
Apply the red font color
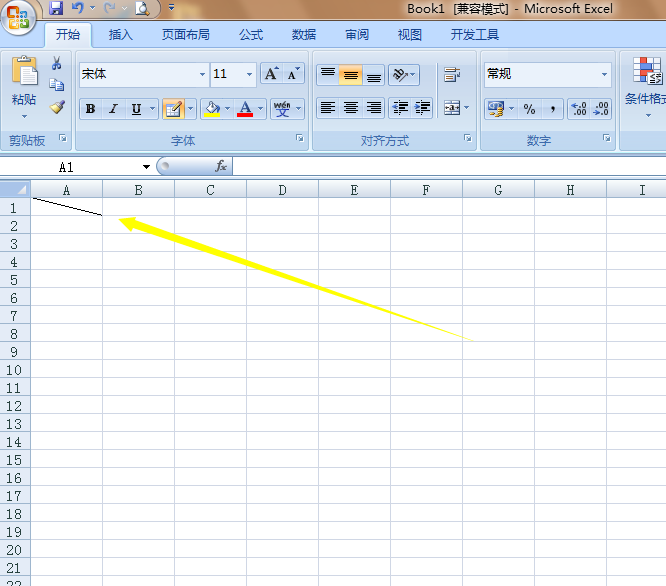click(245, 109)
